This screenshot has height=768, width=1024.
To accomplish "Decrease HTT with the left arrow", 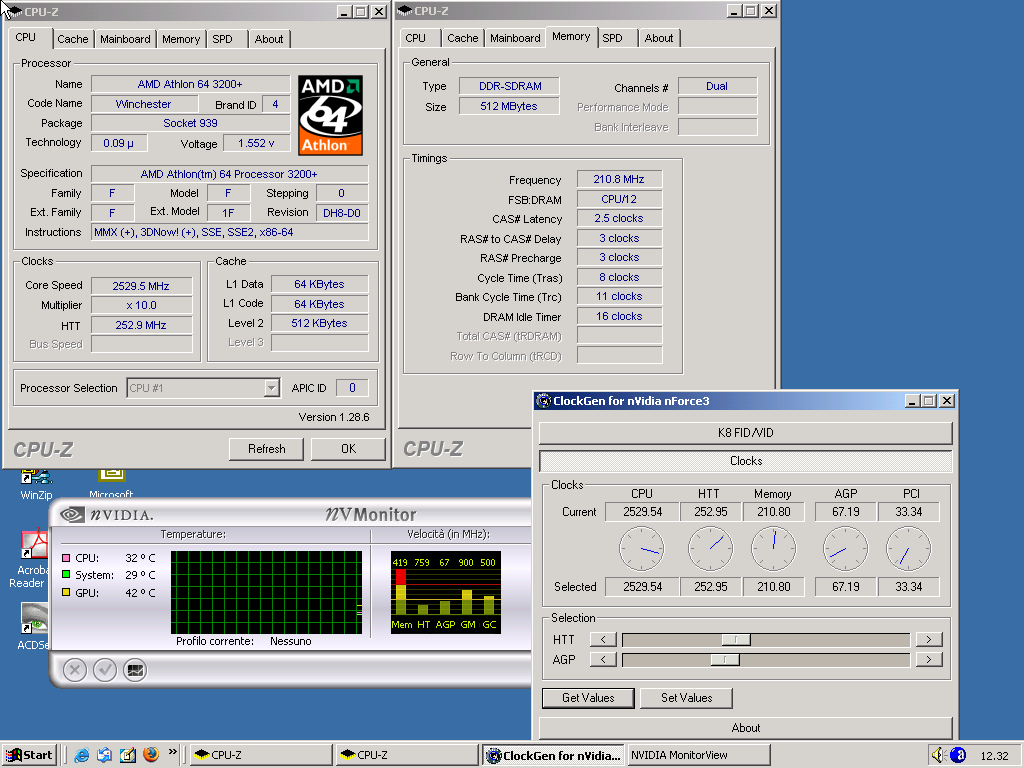I will click(x=603, y=639).
